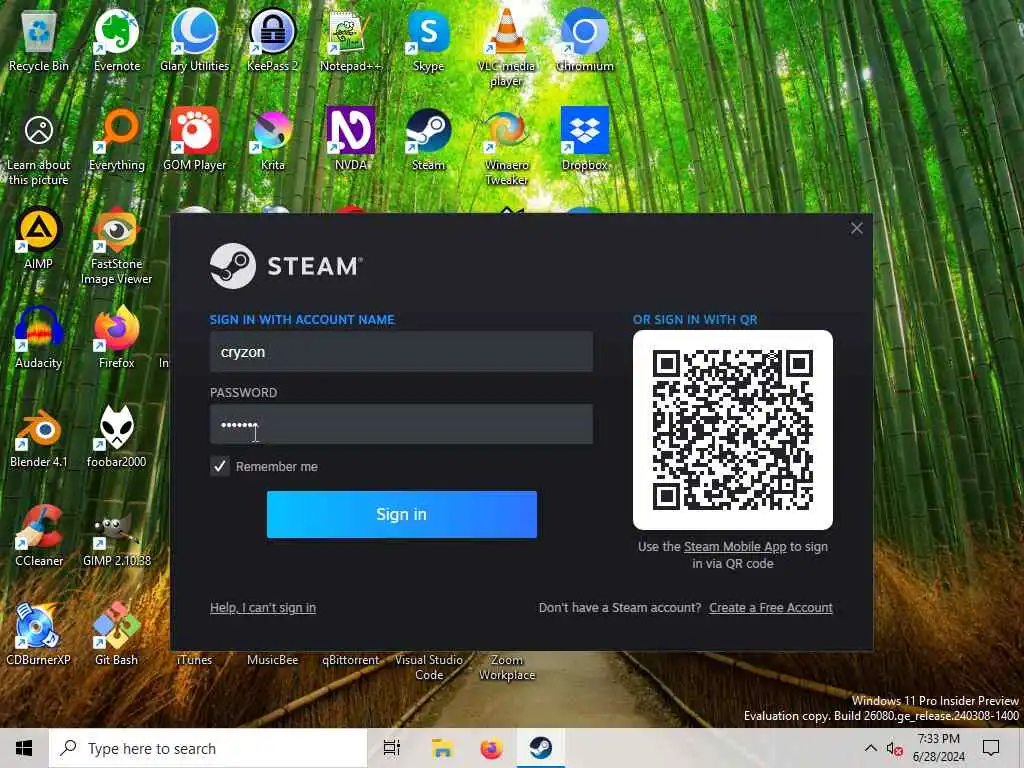Close the Steam sign-in dialog

point(857,229)
